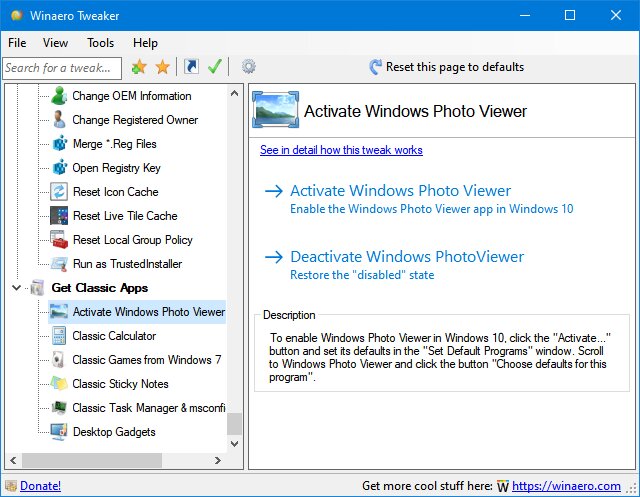Click the reset page arrow icon

coord(375,67)
